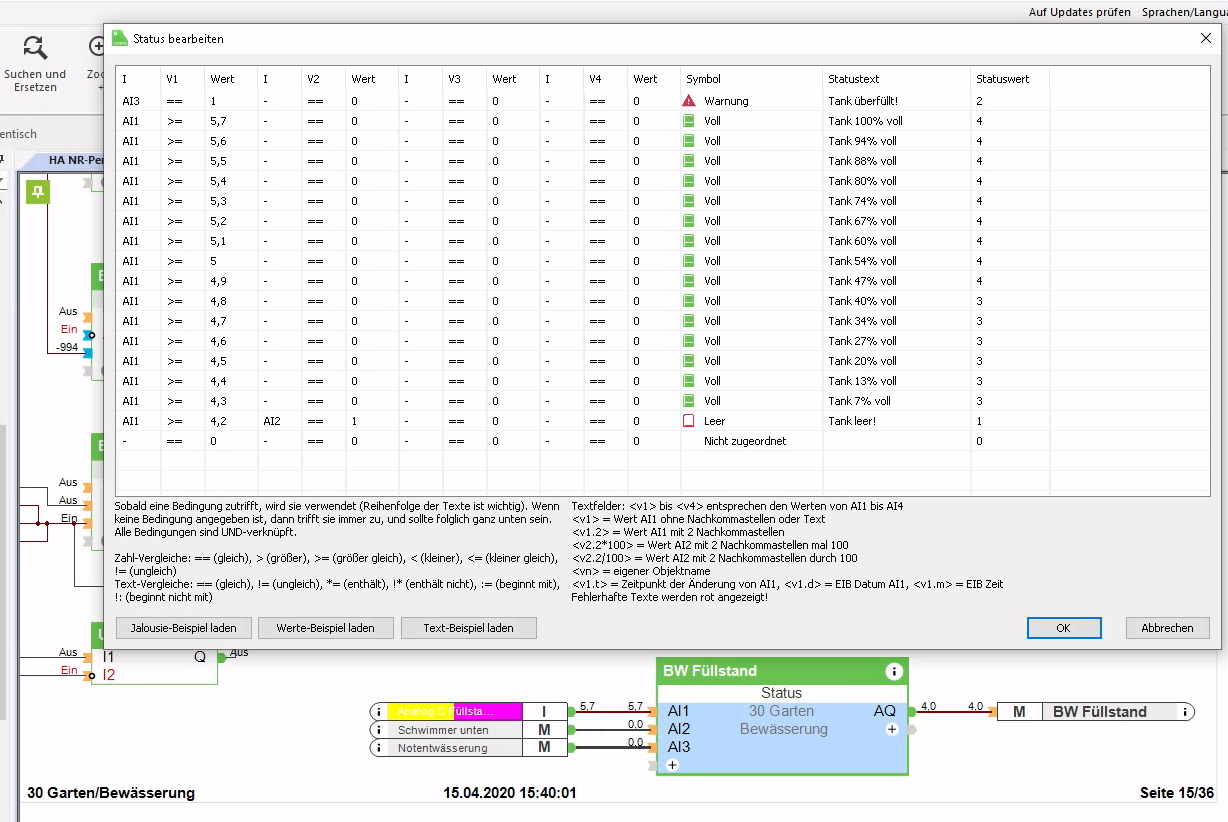
Task: Expand outputs with plus below AQ
Action: (892, 730)
